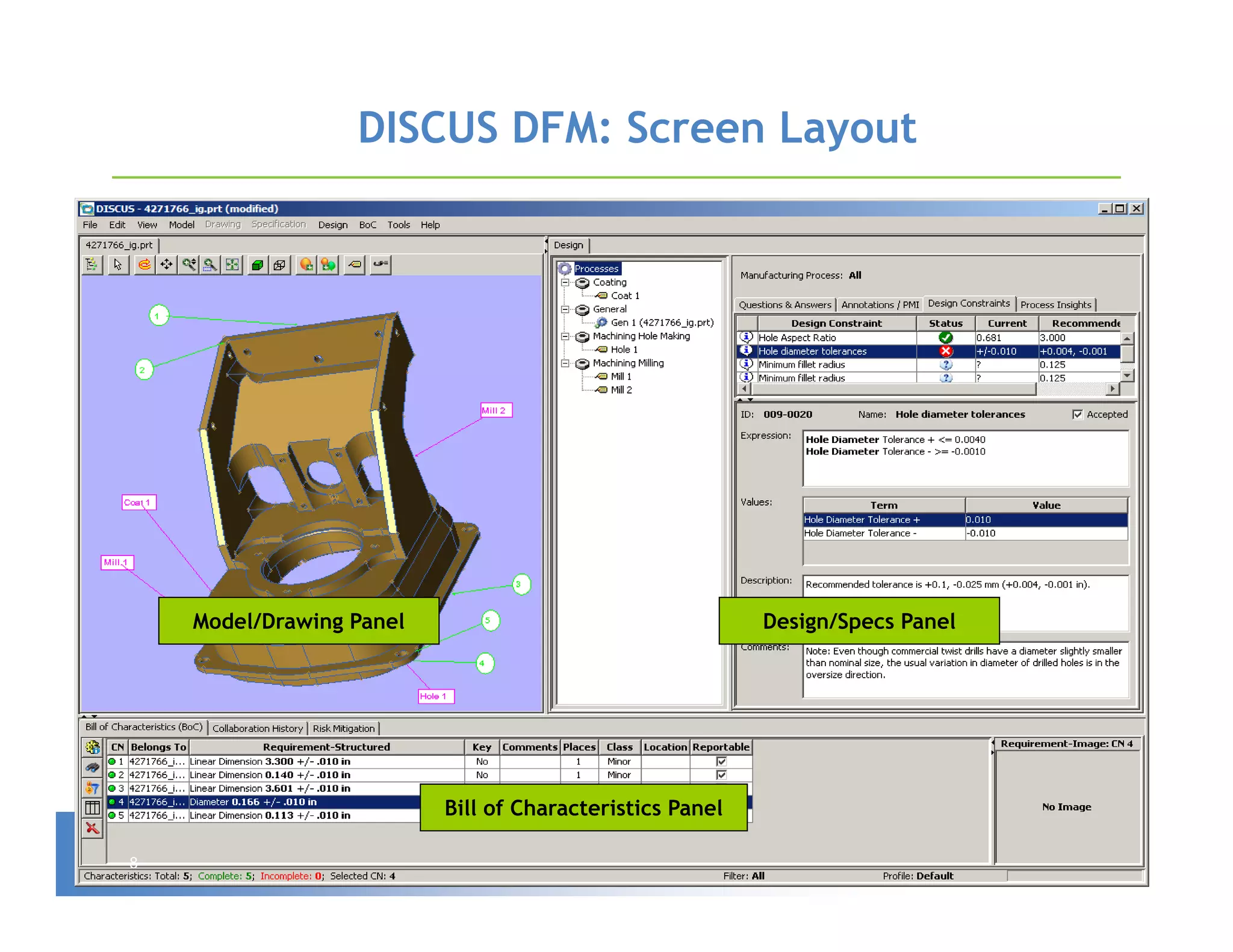Click info icon beside Hole diameter tolerances
This screenshot has height=952, width=1233.
747,351
